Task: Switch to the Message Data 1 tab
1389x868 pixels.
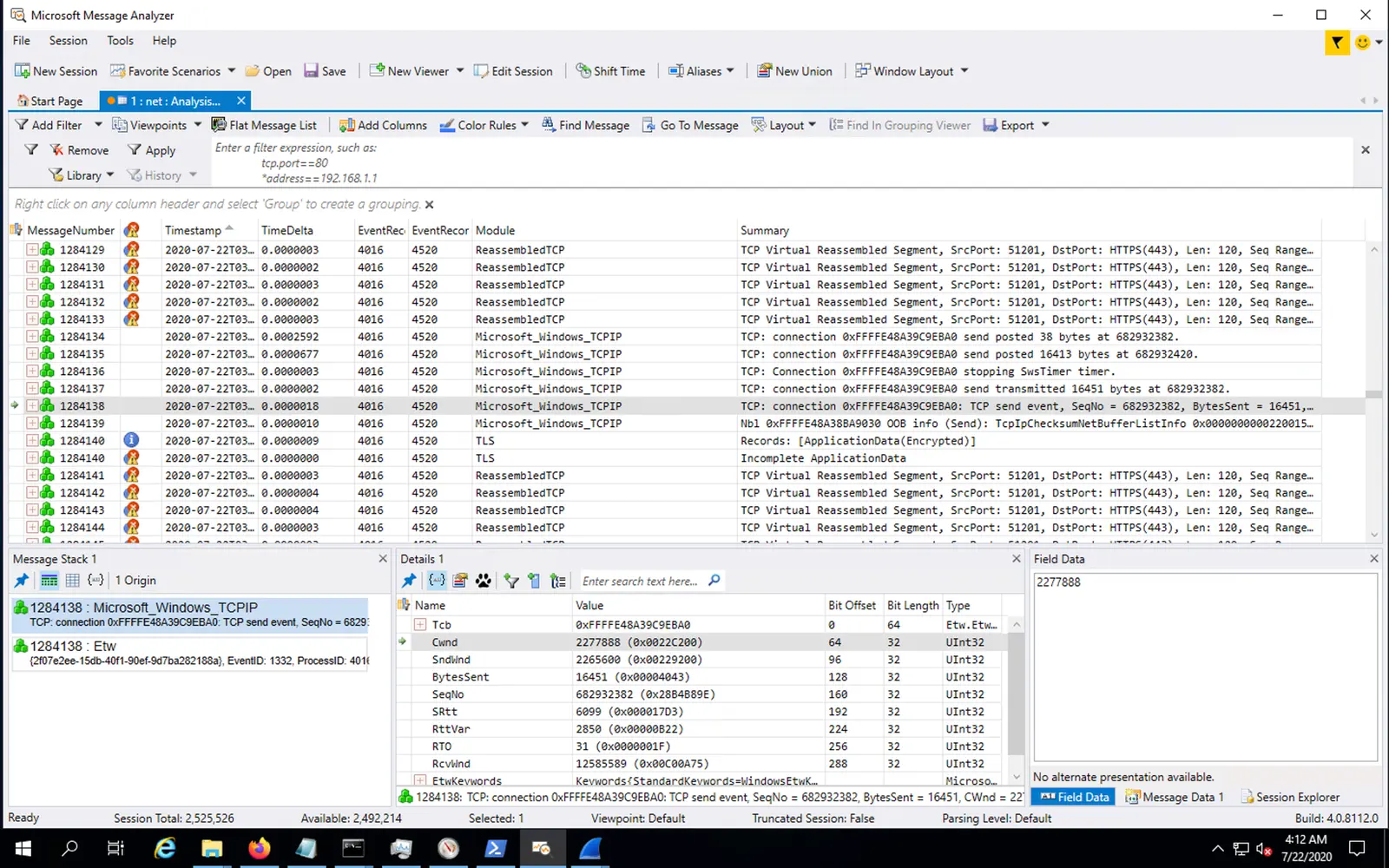Action: (1175, 797)
